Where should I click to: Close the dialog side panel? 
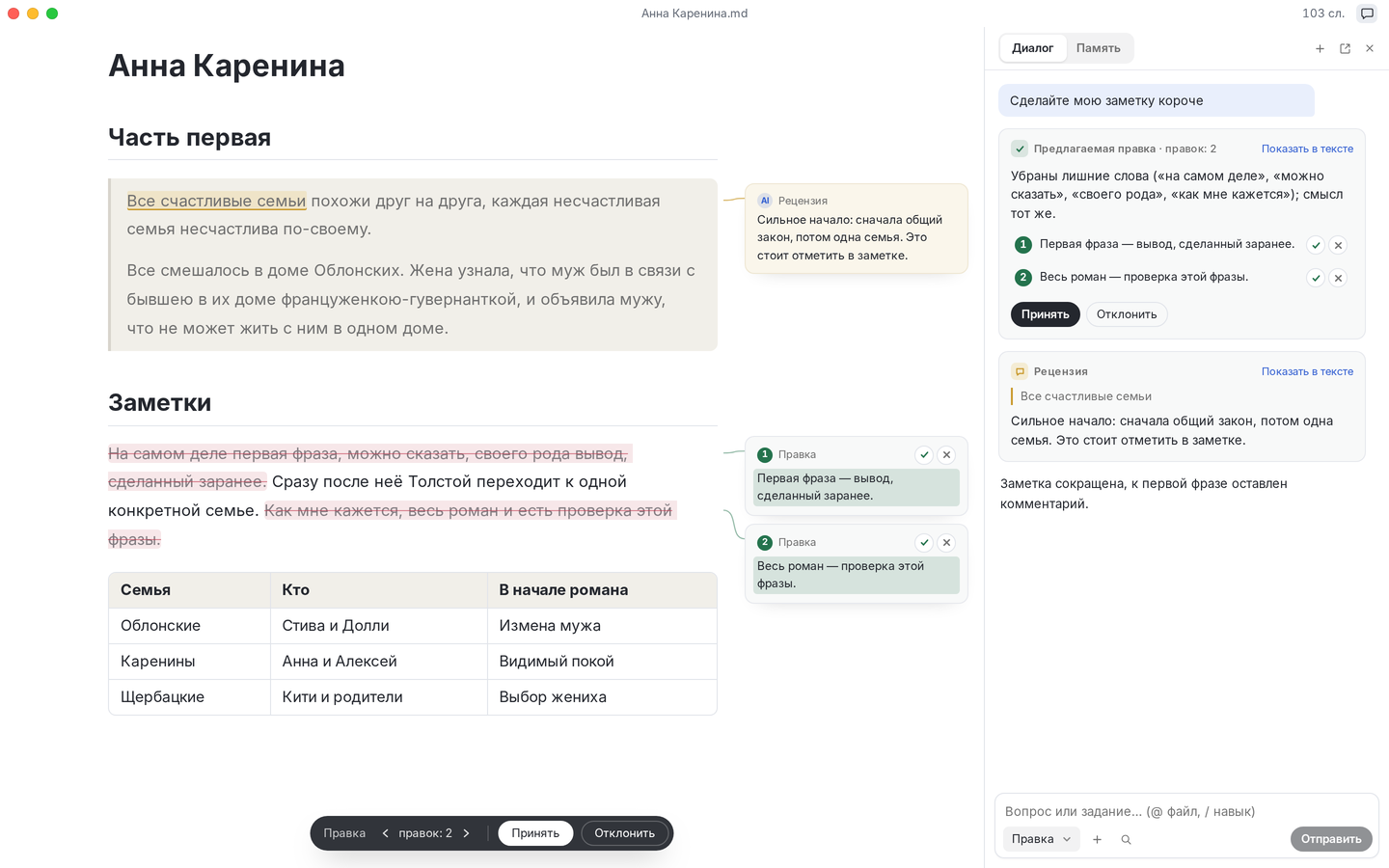[1370, 48]
